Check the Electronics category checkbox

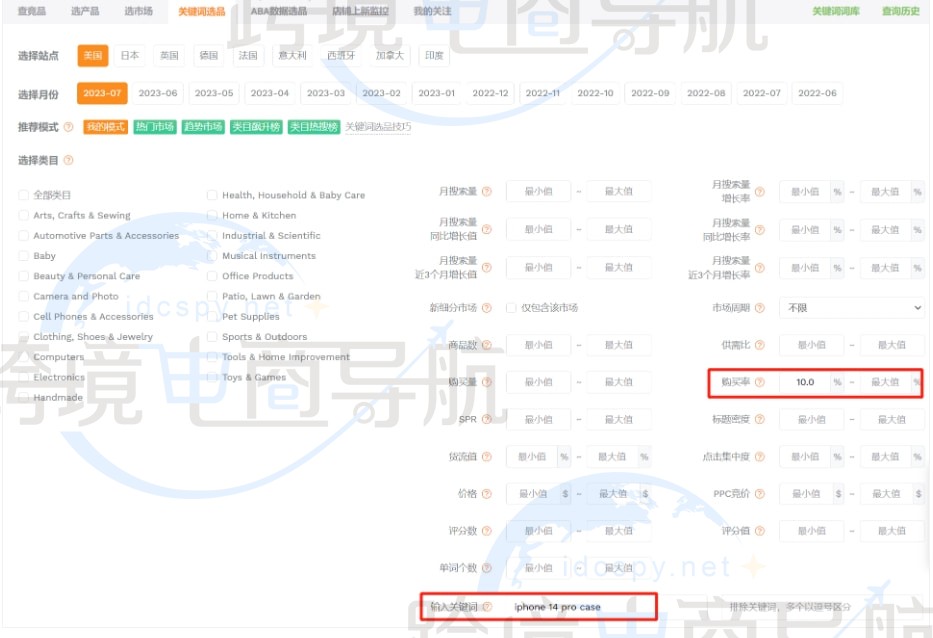[22, 376]
